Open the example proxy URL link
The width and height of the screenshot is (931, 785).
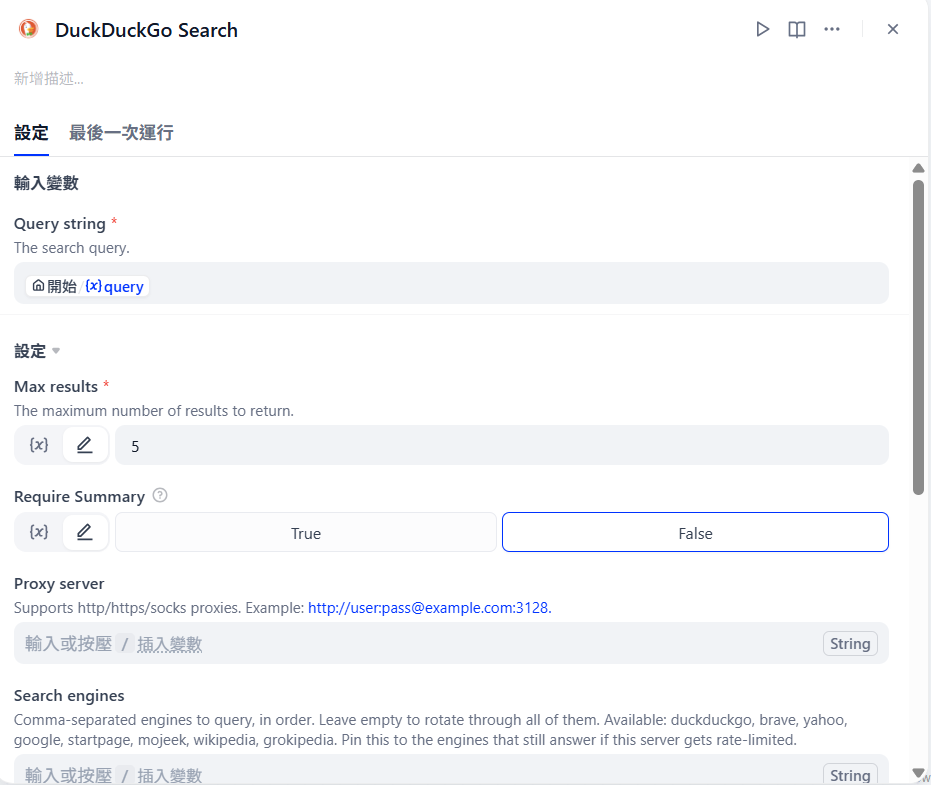click(430, 608)
